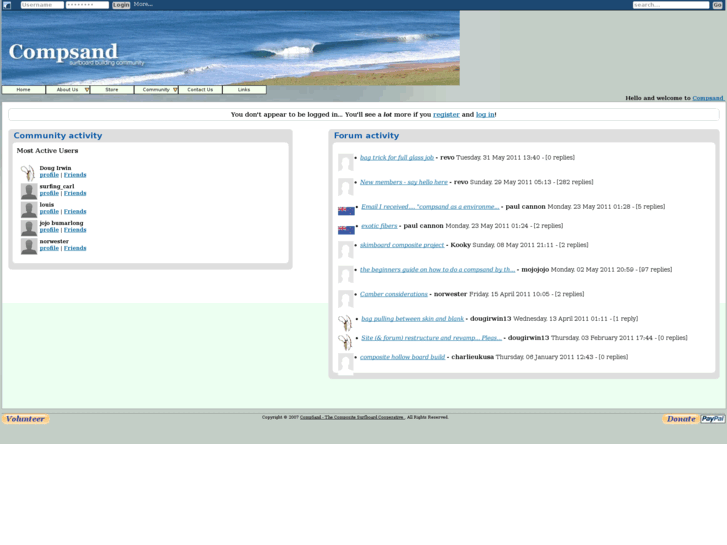727x545 pixels.
Task: Focus the password input field
Action: pos(87,5)
